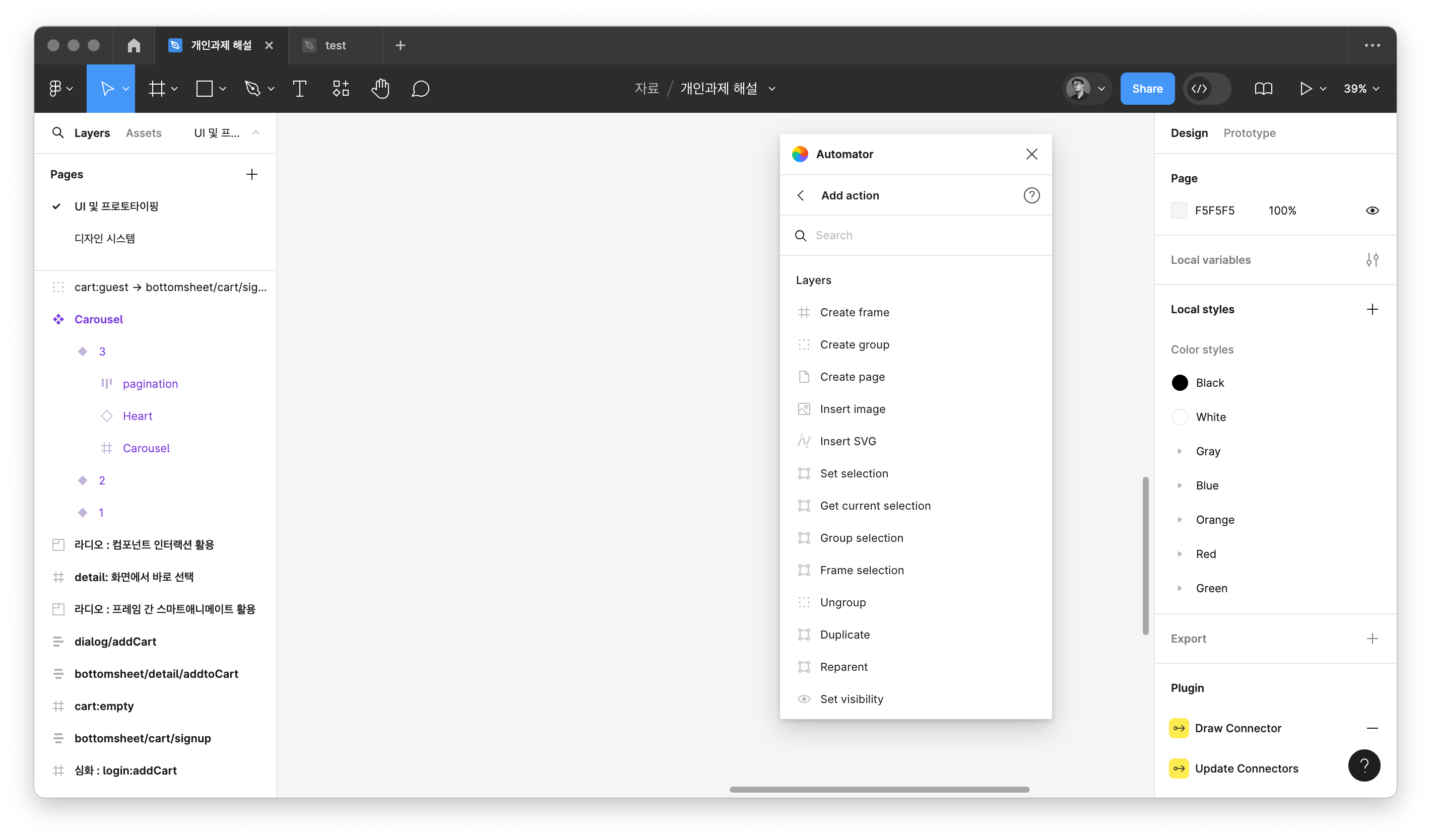1431x840 pixels.
Task: Open the window more options menu
Action: [x=1372, y=45]
